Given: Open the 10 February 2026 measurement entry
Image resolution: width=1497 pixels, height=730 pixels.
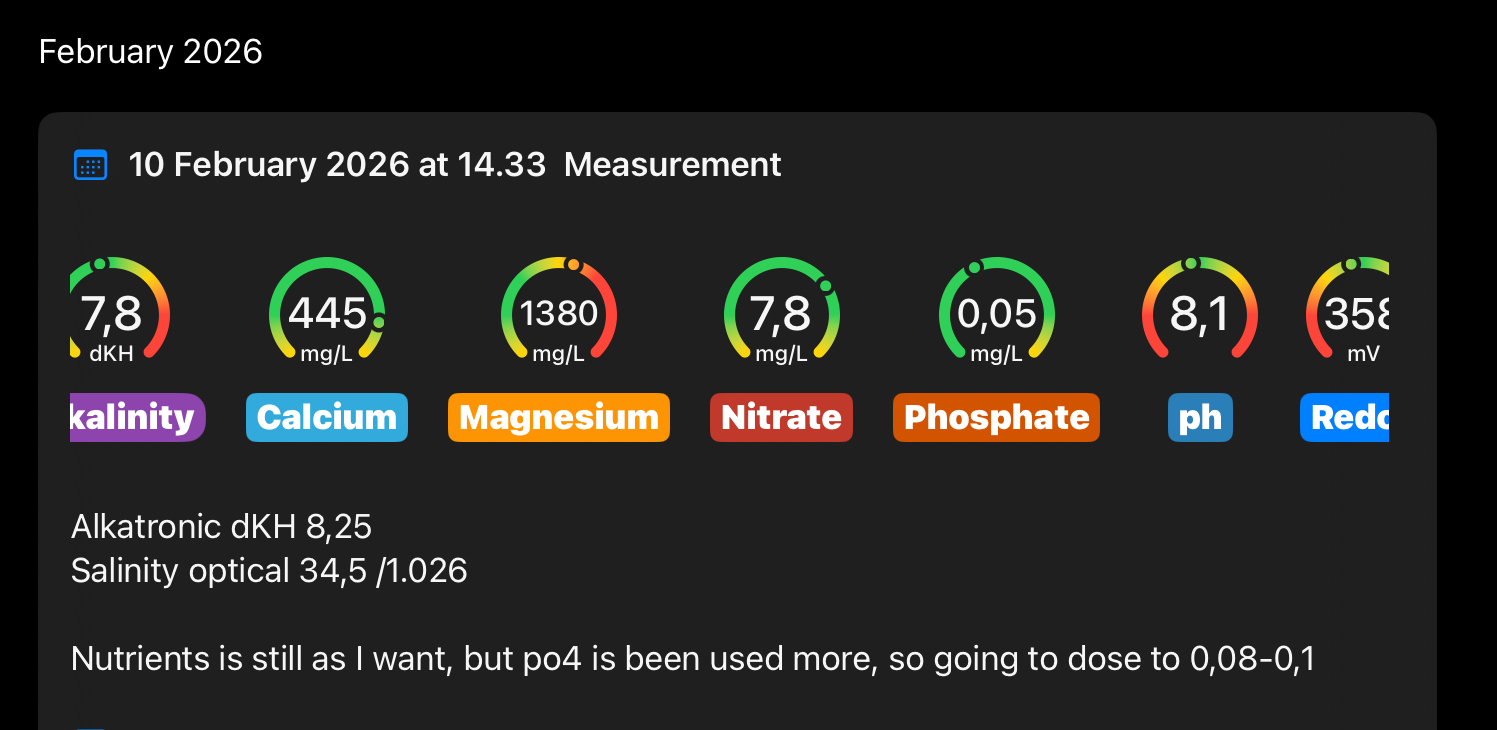Looking at the screenshot, I should click(455, 165).
